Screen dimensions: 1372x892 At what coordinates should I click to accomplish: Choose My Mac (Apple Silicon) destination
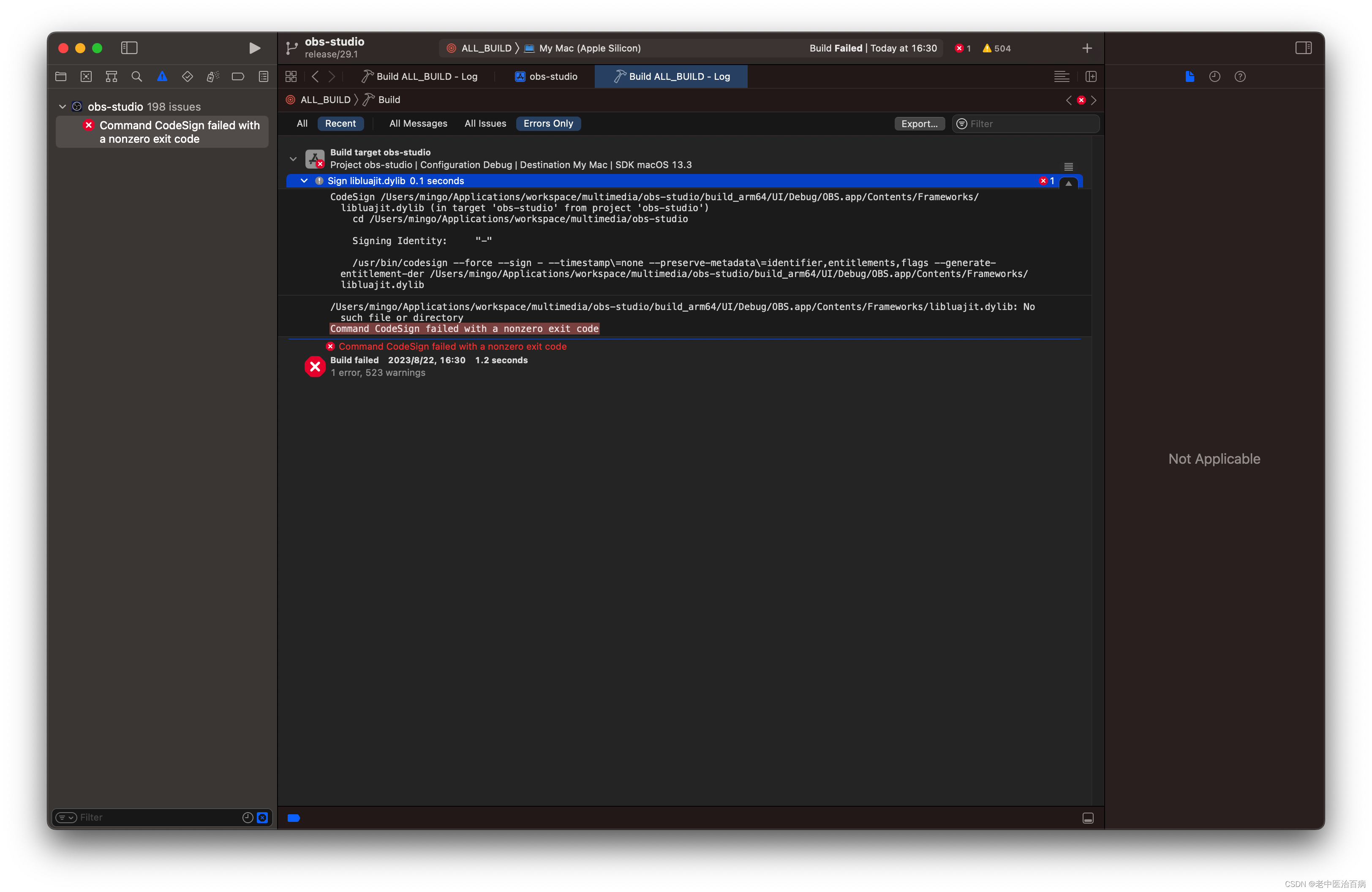[x=582, y=49]
